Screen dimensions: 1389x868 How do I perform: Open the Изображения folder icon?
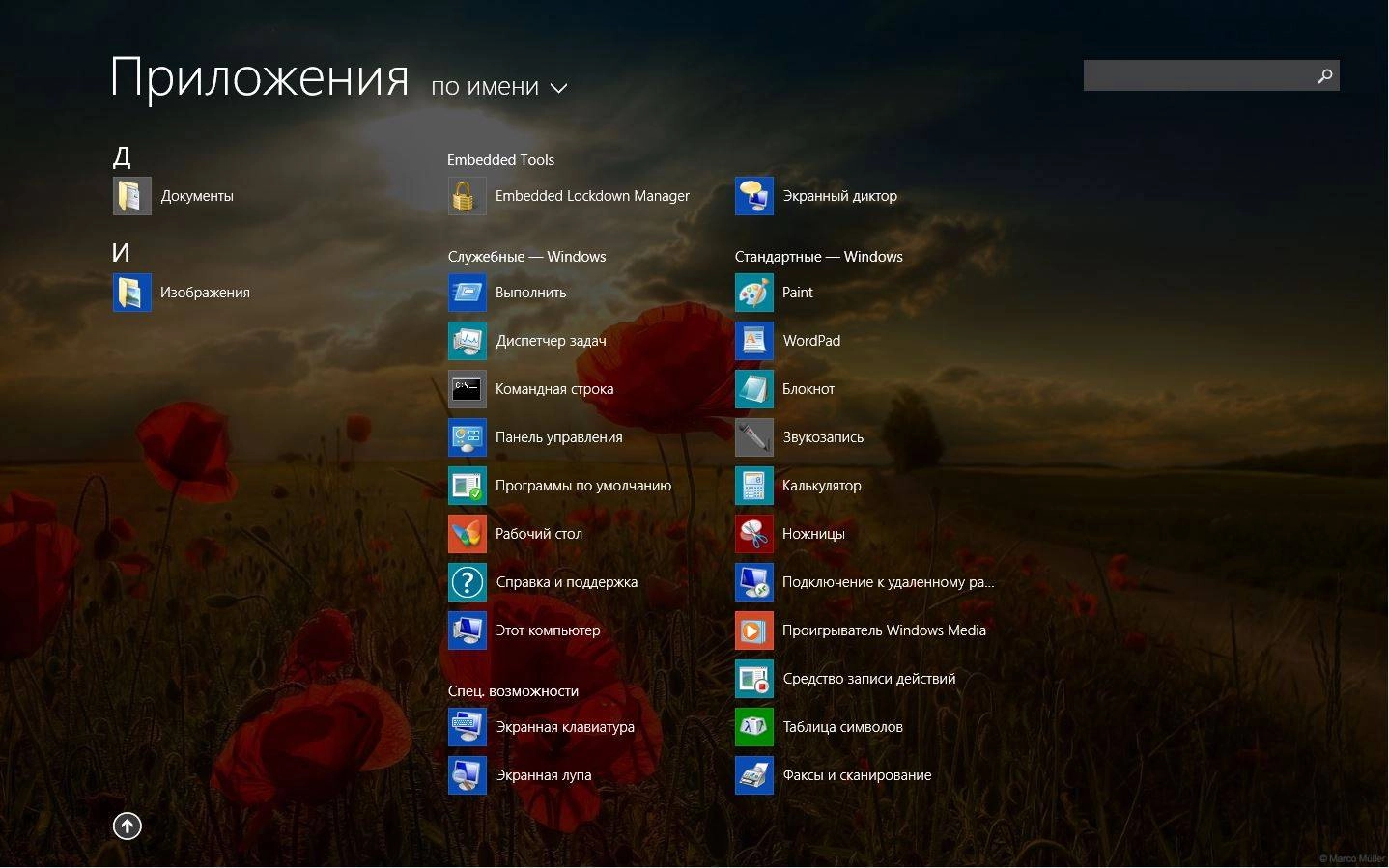(x=132, y=293)
